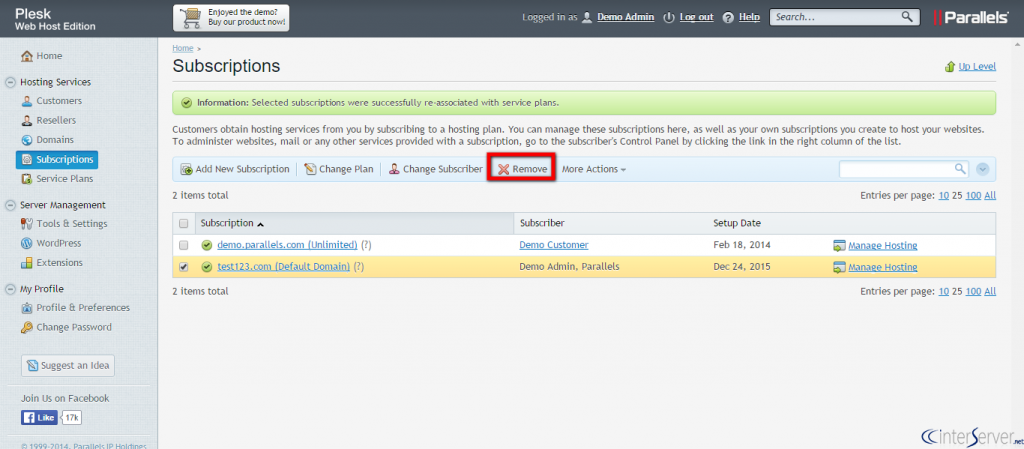Click the Facebook Like button

pos(39,418)
